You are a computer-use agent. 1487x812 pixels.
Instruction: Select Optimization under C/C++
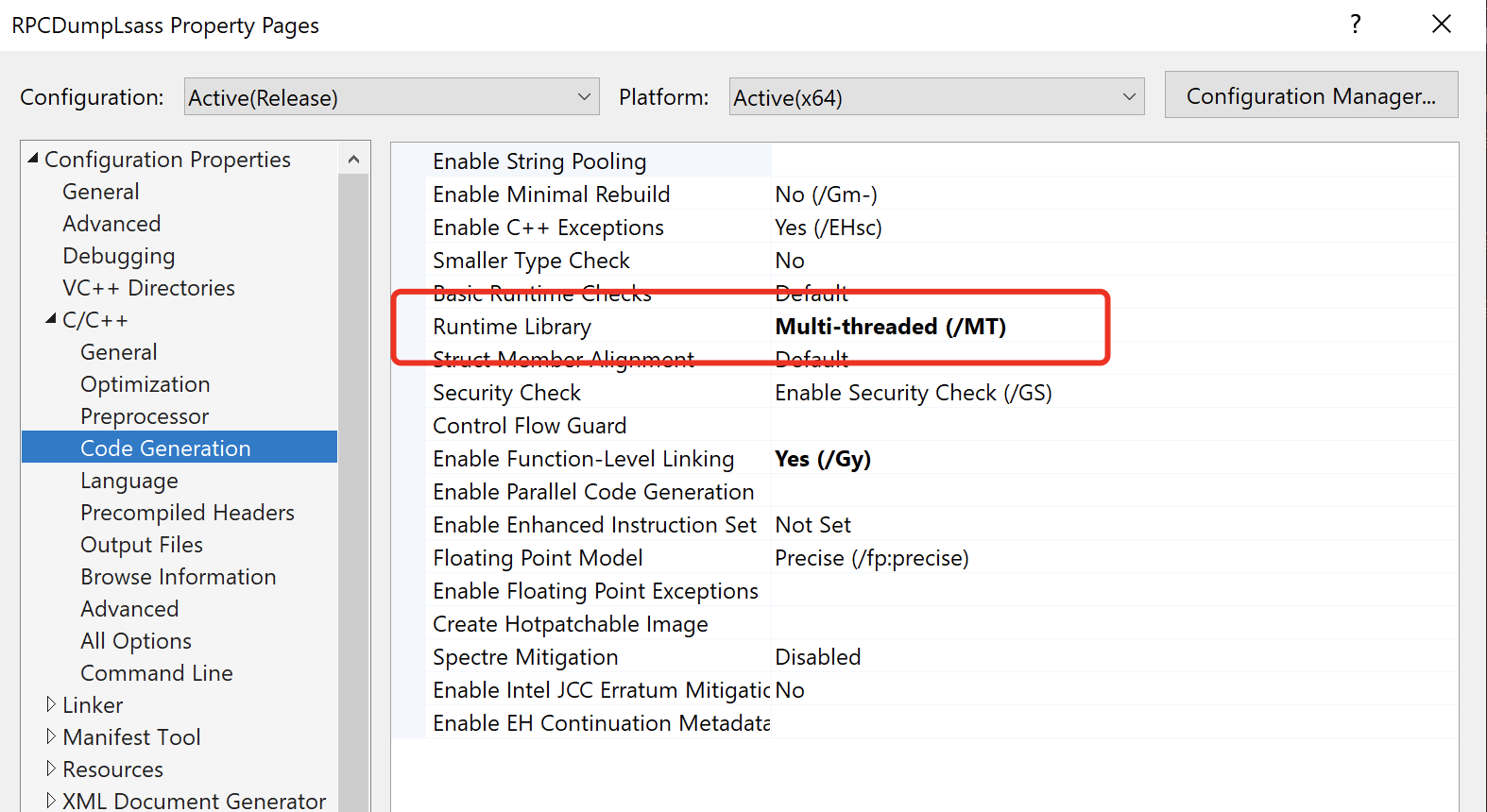(x=145, y=384)
